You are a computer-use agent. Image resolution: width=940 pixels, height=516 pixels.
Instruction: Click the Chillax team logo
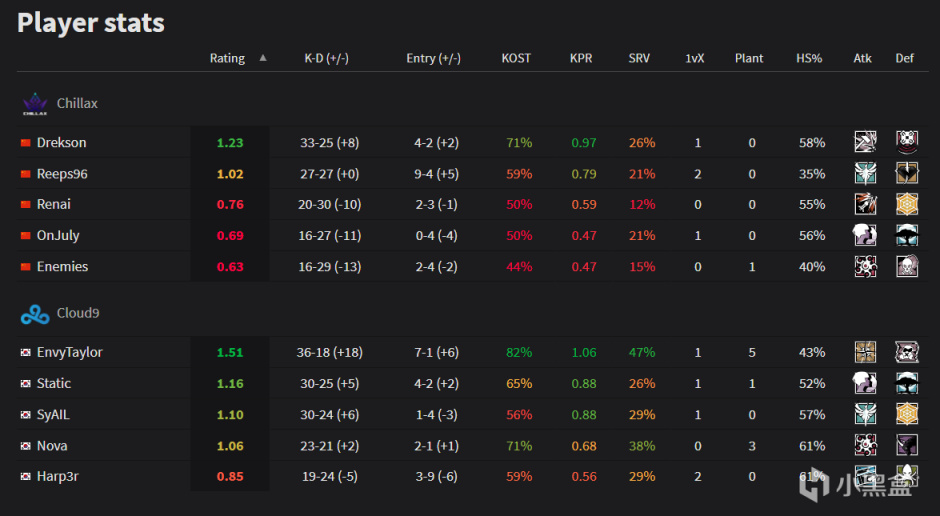34,103
